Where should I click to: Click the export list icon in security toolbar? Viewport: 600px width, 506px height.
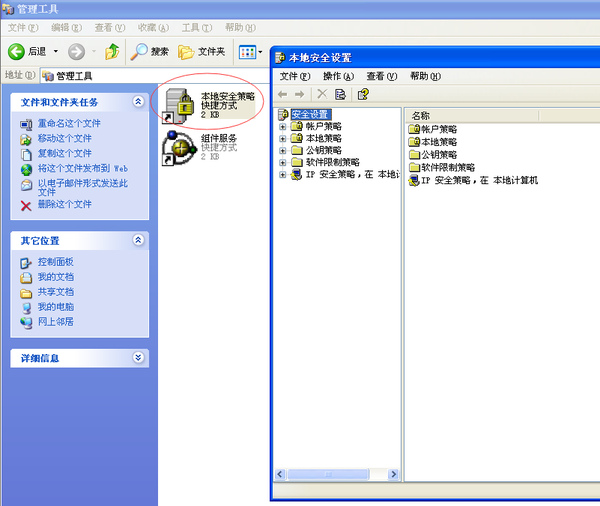click(340, 94)
